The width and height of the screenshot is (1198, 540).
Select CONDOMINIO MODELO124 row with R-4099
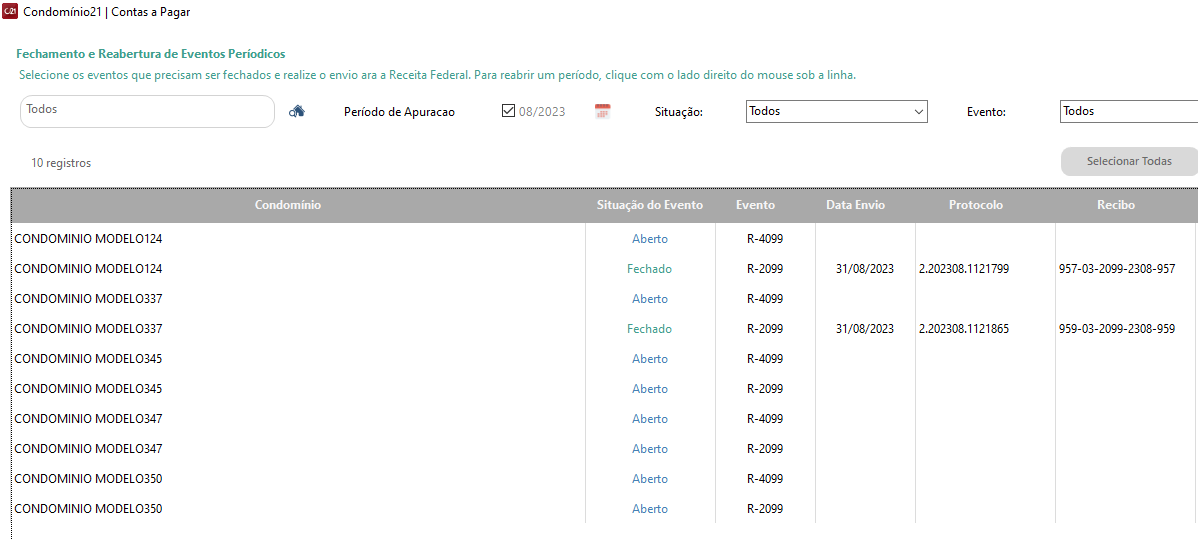coord(604,238)
